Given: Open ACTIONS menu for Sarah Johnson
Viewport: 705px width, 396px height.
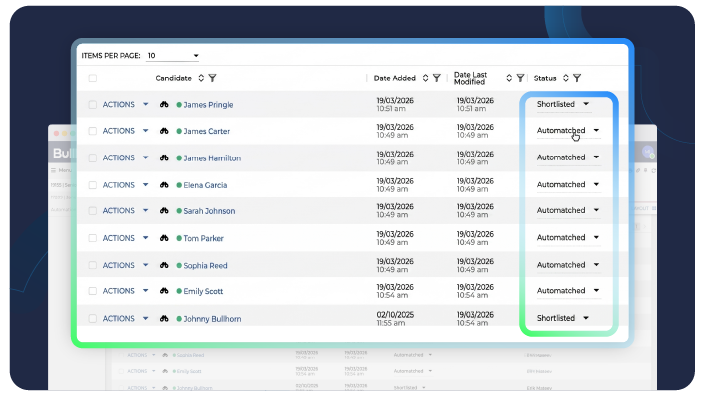Looking at the screenshot, I should [x=125, y=210].
